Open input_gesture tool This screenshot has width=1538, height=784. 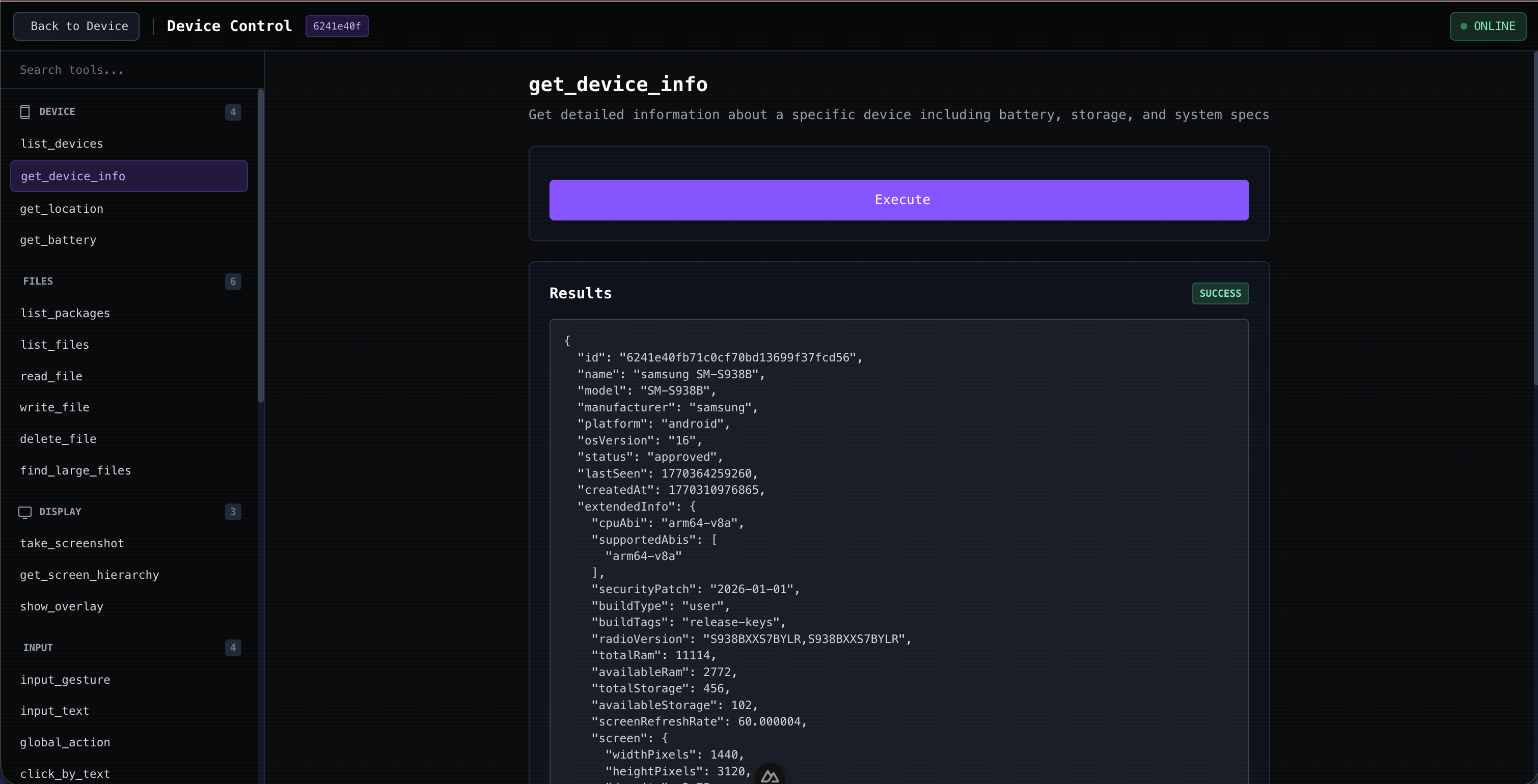[129, 680]
